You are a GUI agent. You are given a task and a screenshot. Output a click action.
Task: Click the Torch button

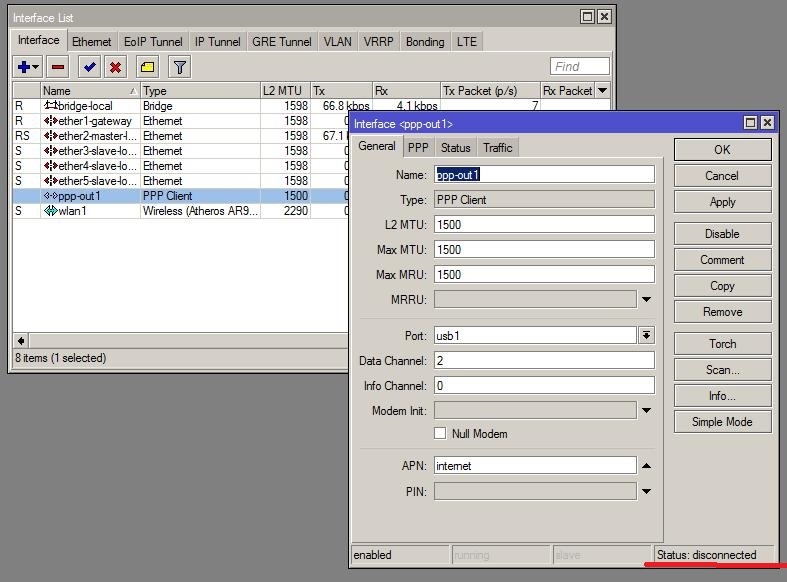(x=722, y=344)
